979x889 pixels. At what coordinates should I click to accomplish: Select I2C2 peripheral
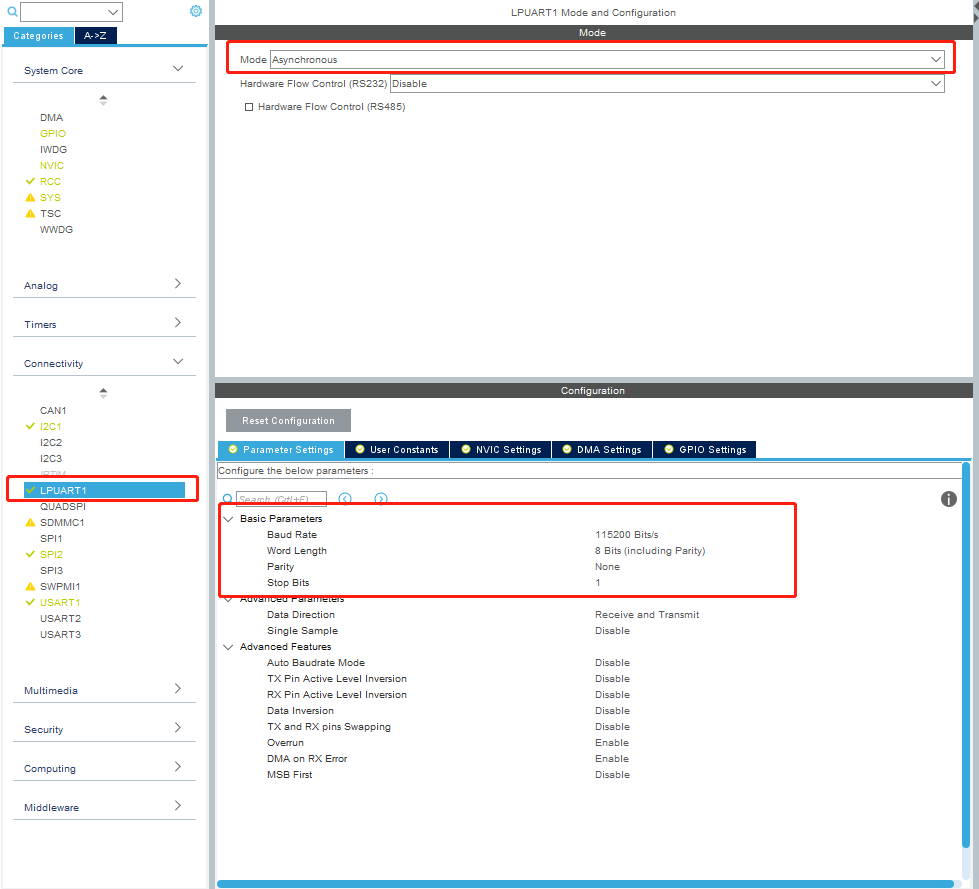coord(51,443)
